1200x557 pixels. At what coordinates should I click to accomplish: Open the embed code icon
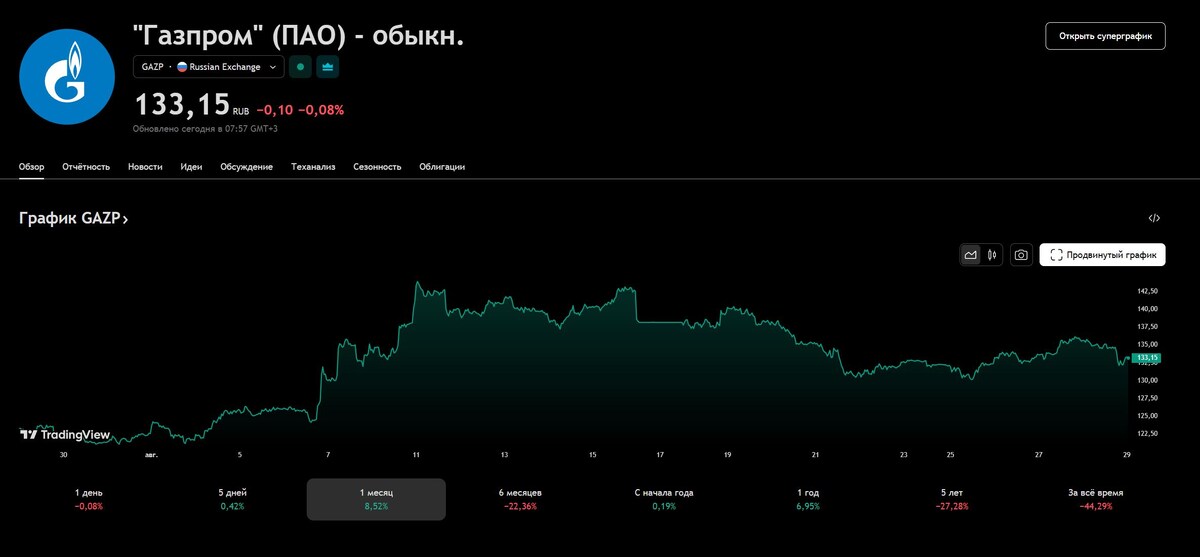[x=1154, y=218]
